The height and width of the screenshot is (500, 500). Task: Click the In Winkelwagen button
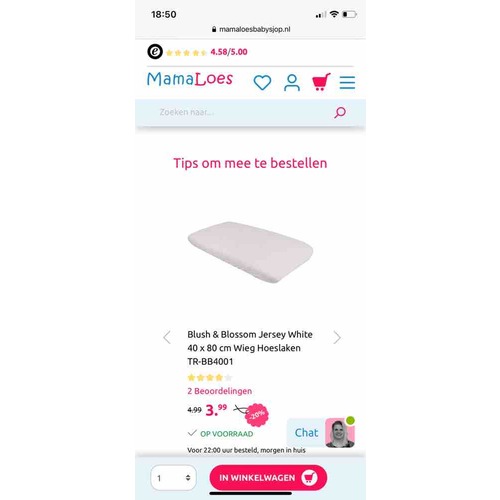tap(268, 478)
